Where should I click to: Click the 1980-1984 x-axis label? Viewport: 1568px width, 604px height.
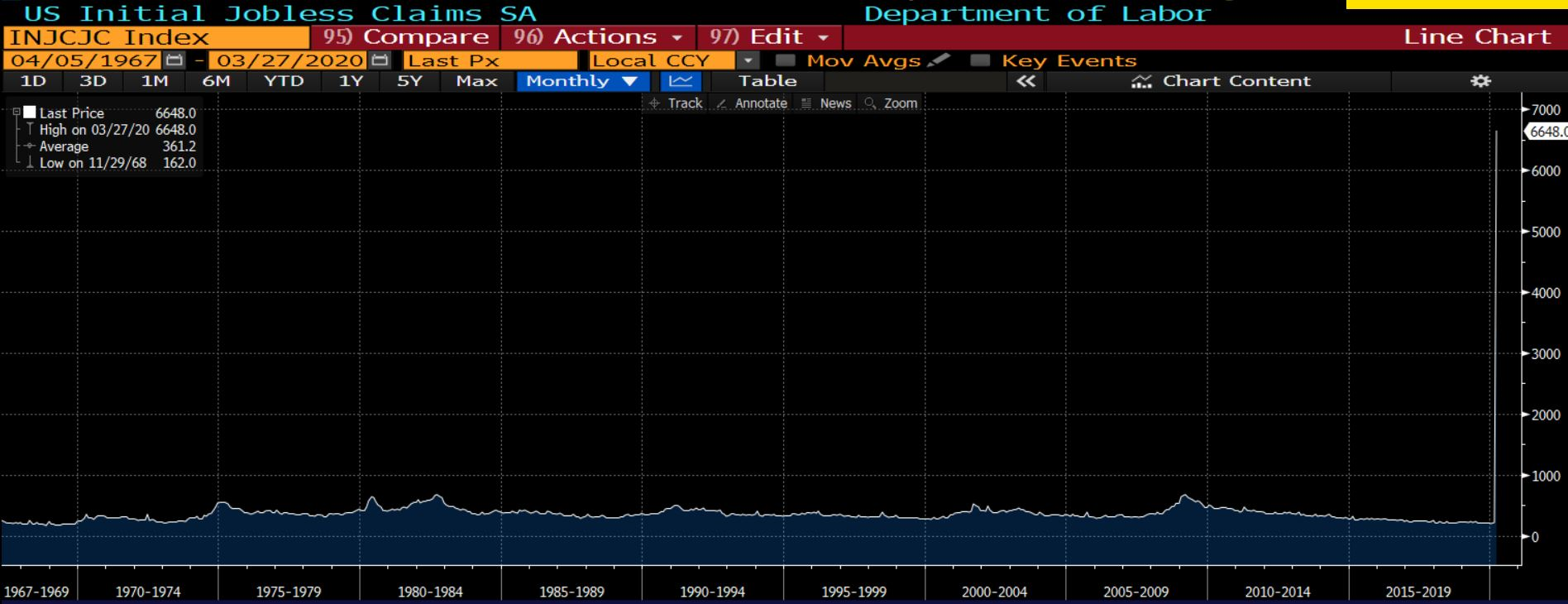tap(430, 592)
